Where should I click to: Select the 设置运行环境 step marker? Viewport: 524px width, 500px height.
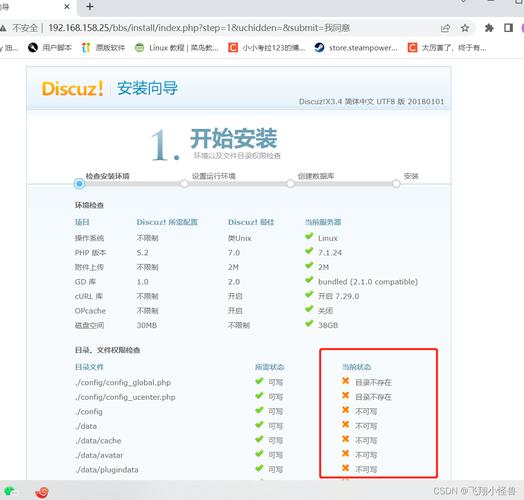click(x=184, y=183)
